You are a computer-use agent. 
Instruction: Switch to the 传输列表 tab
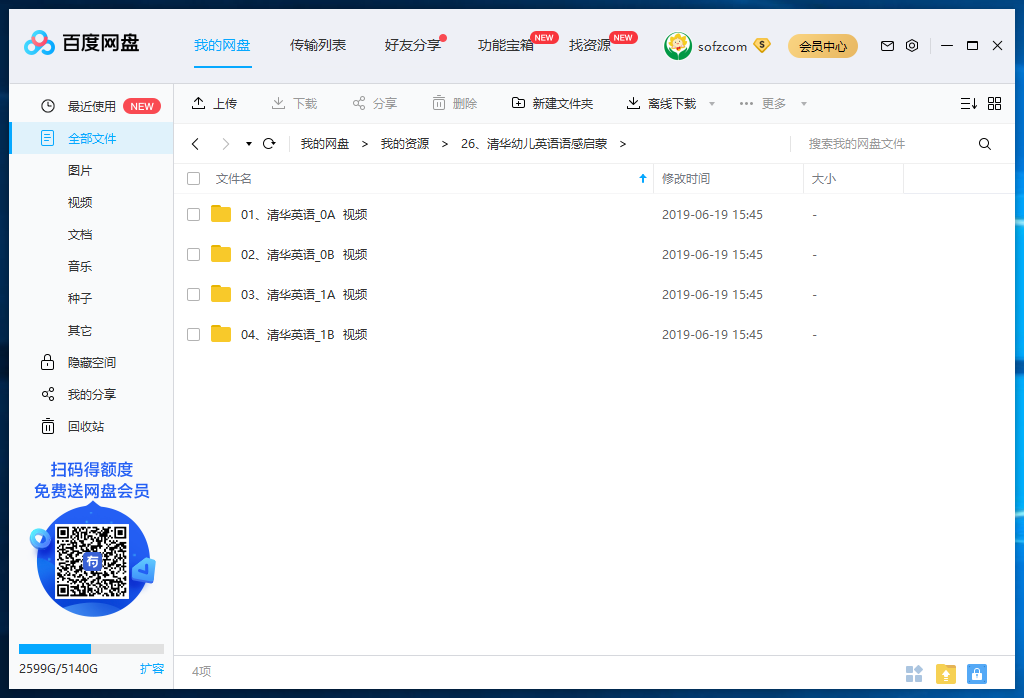318,45
